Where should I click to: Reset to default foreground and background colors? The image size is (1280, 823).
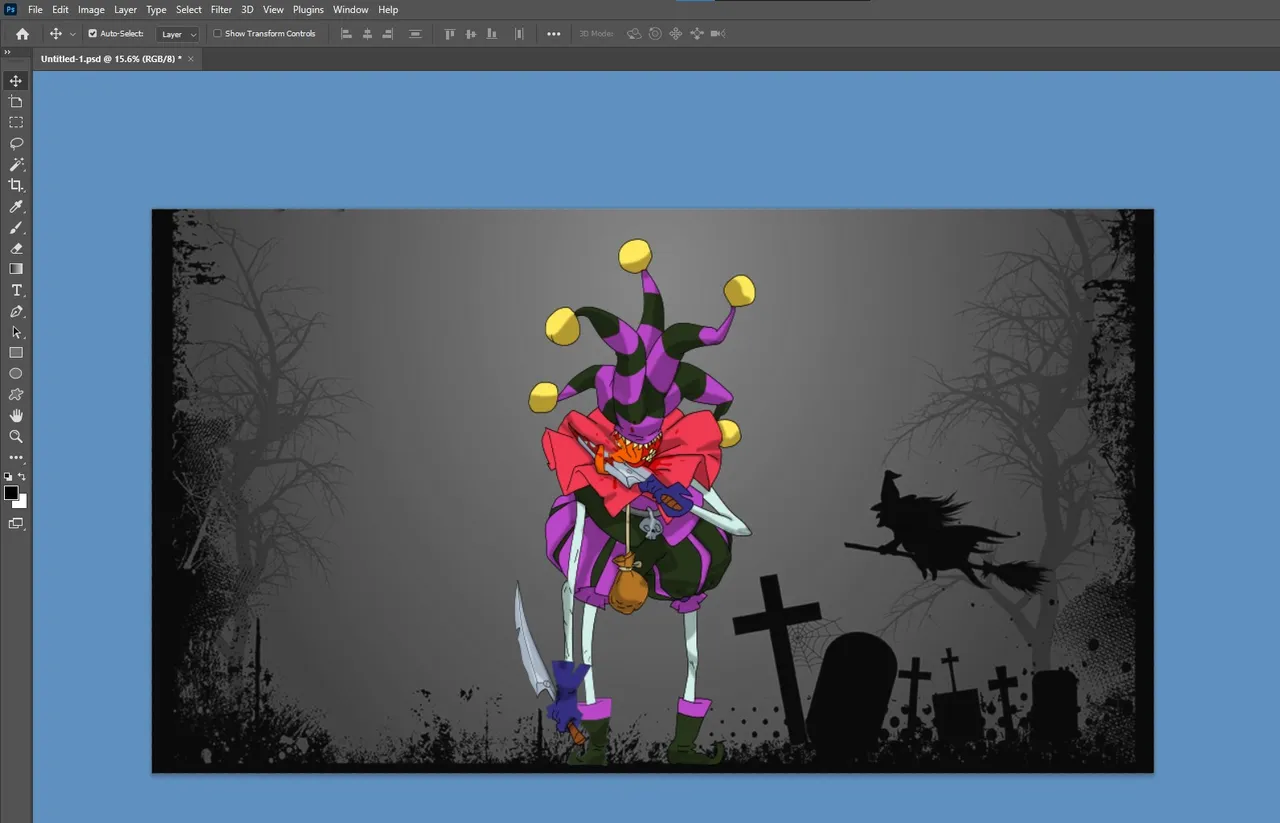(9, 477)
